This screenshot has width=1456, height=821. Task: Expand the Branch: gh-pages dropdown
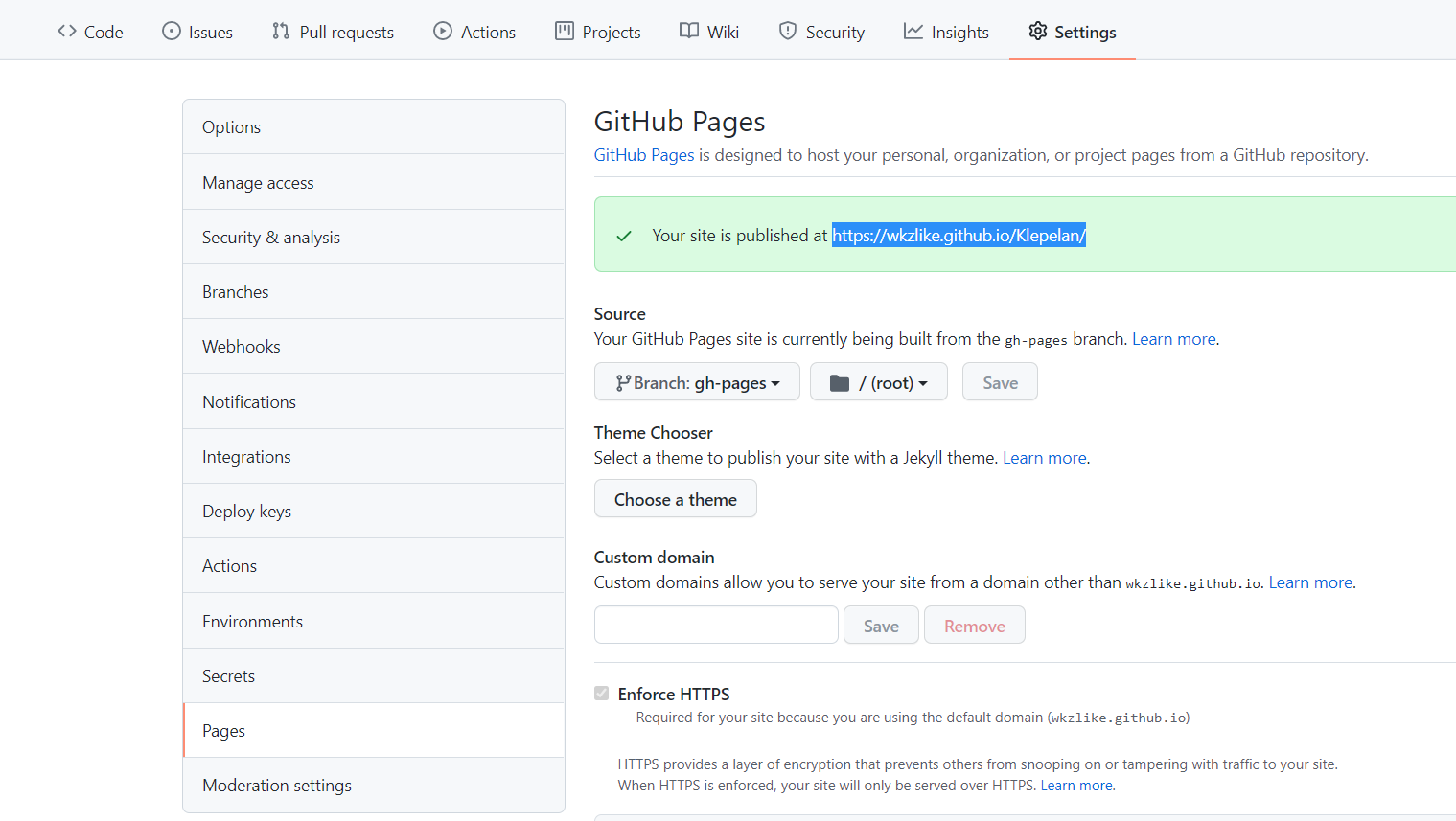pos(697,381)
